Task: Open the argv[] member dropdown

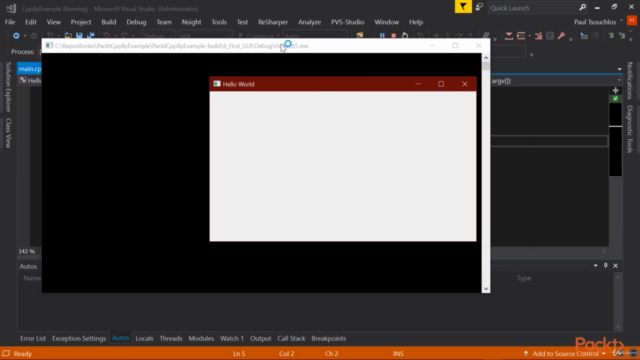Action: pos(619,81)
